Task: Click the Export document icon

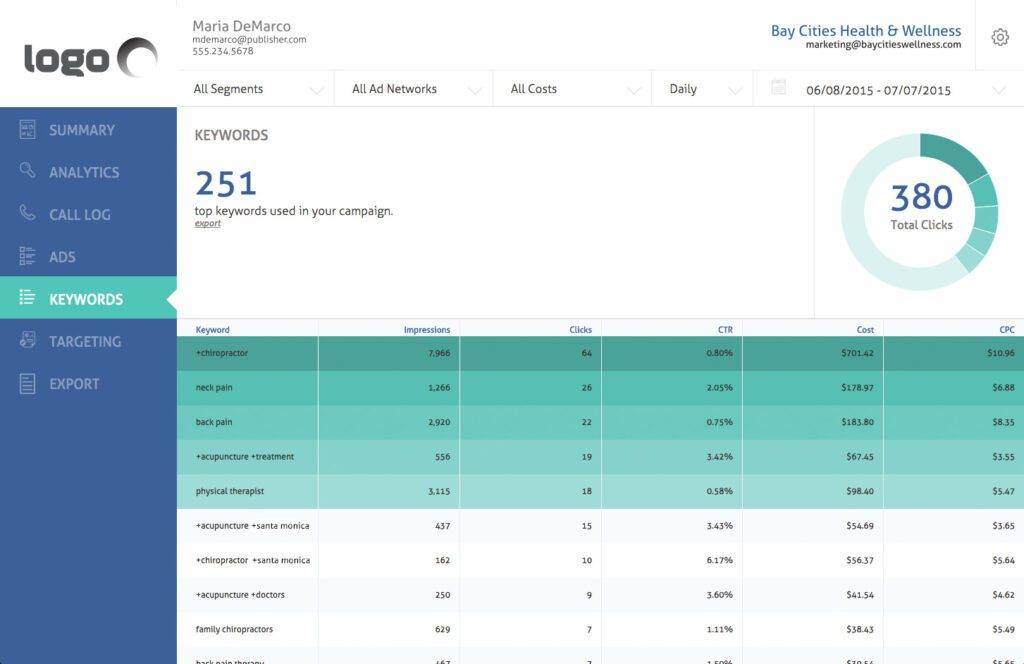Action: tap(27, 383)
